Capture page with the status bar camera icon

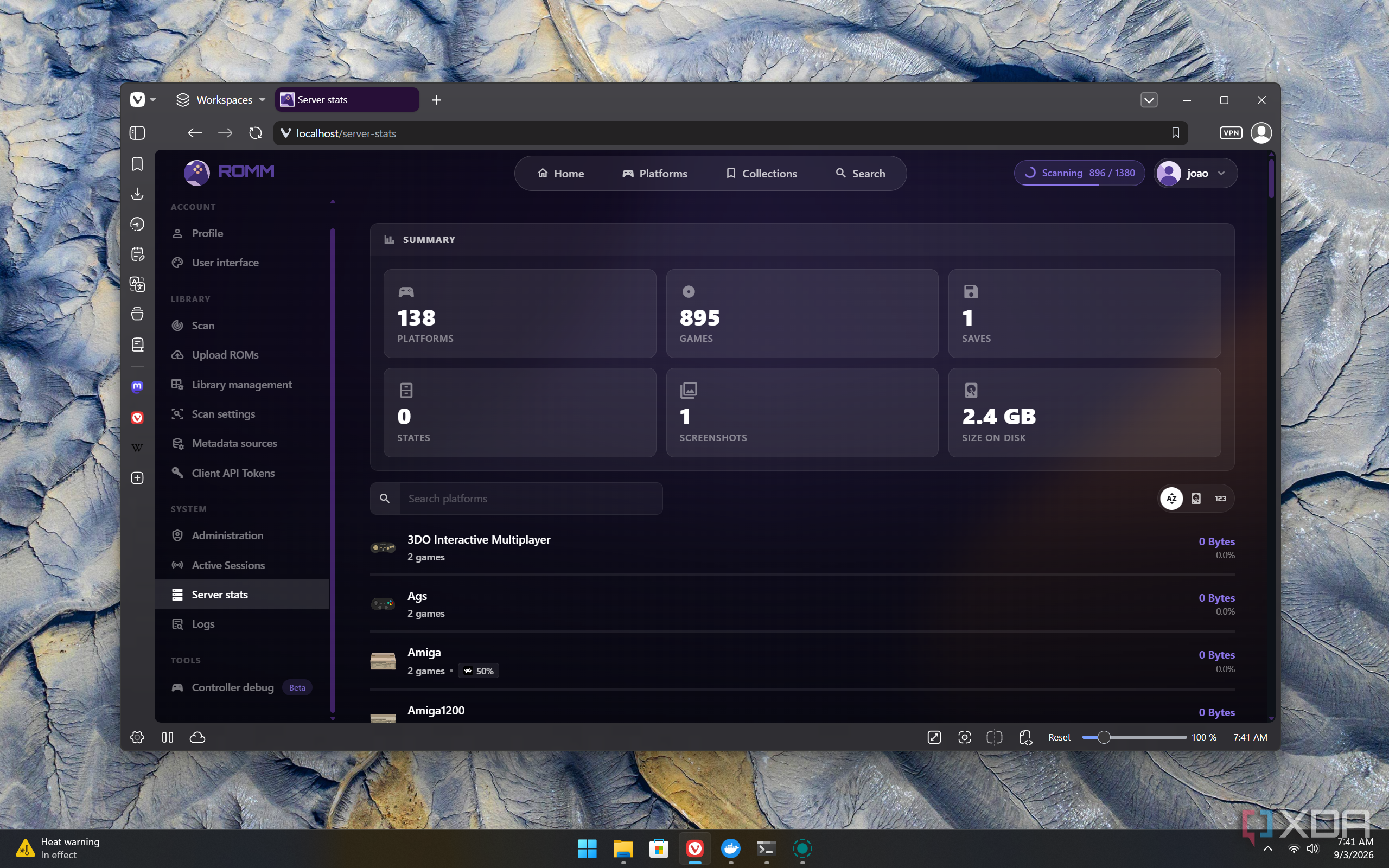tap(964, 737)
